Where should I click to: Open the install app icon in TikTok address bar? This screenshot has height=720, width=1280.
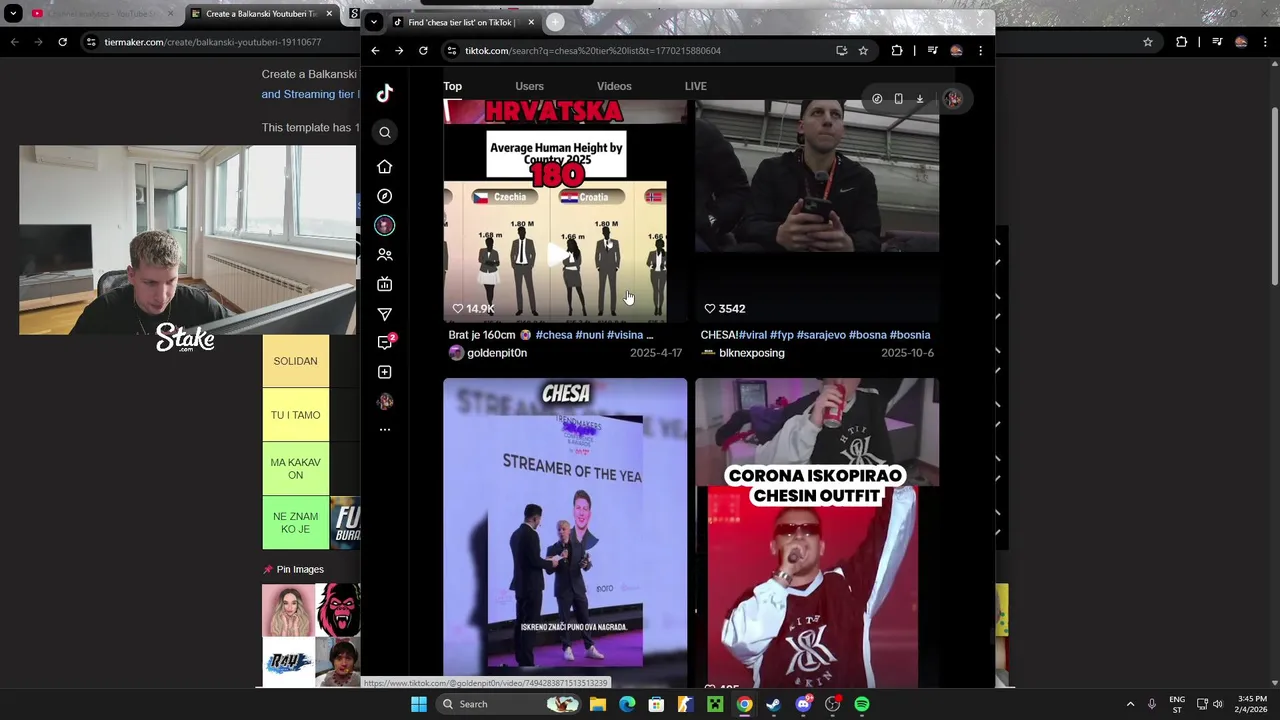point(842,51)
